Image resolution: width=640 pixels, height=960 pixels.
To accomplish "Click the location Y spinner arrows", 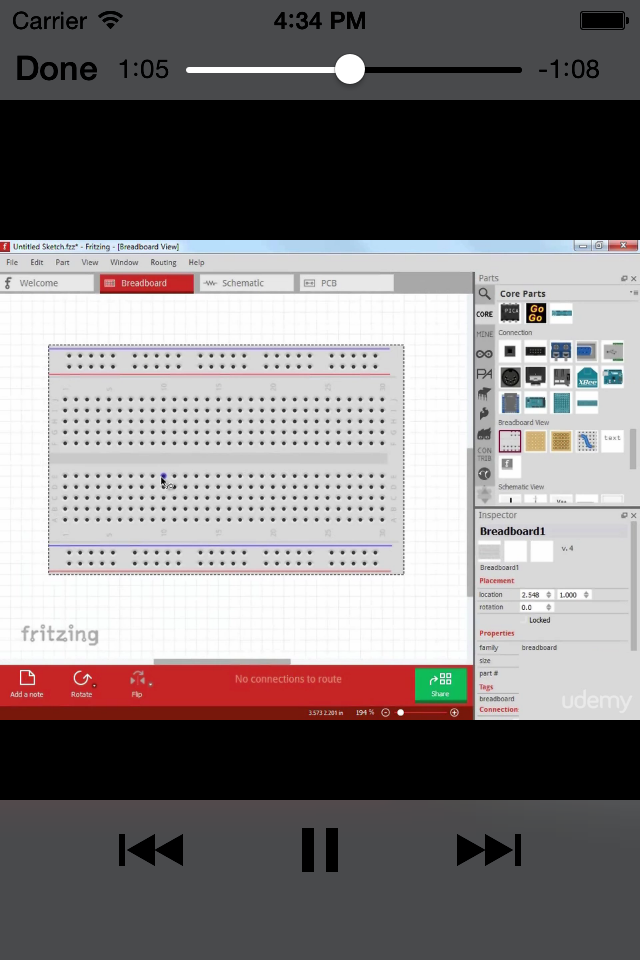I will click(x=586, y=594).
